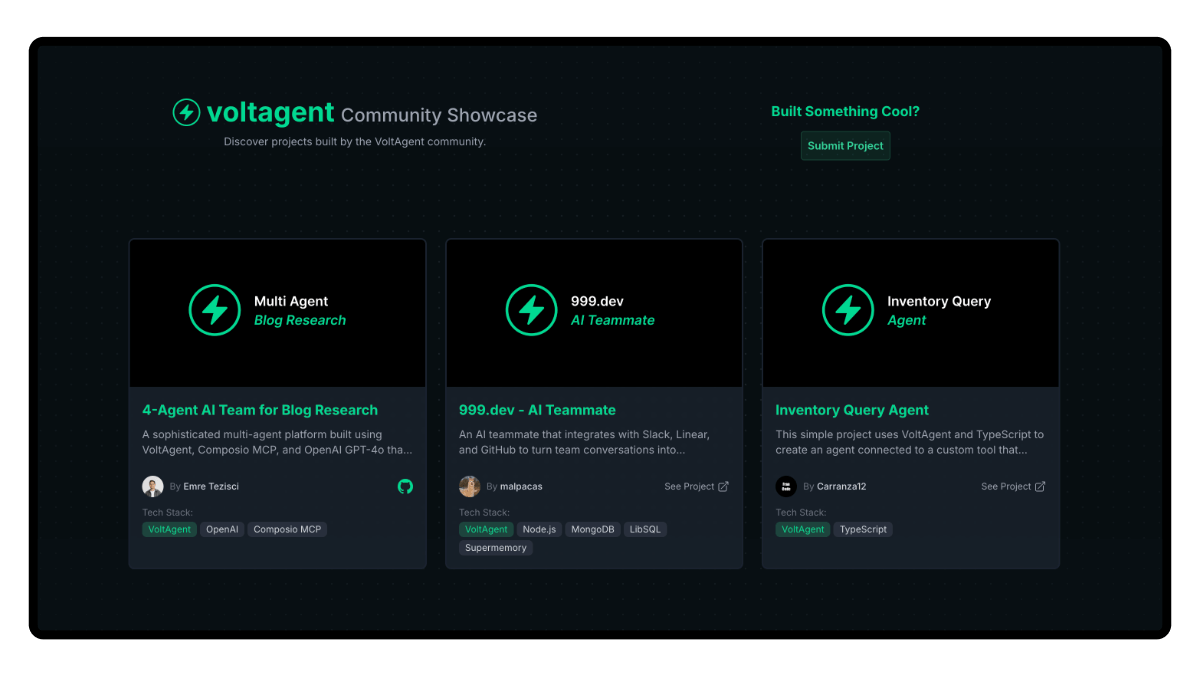Click VoltAgent tag on 999.dev card

(x=486, y=530)
